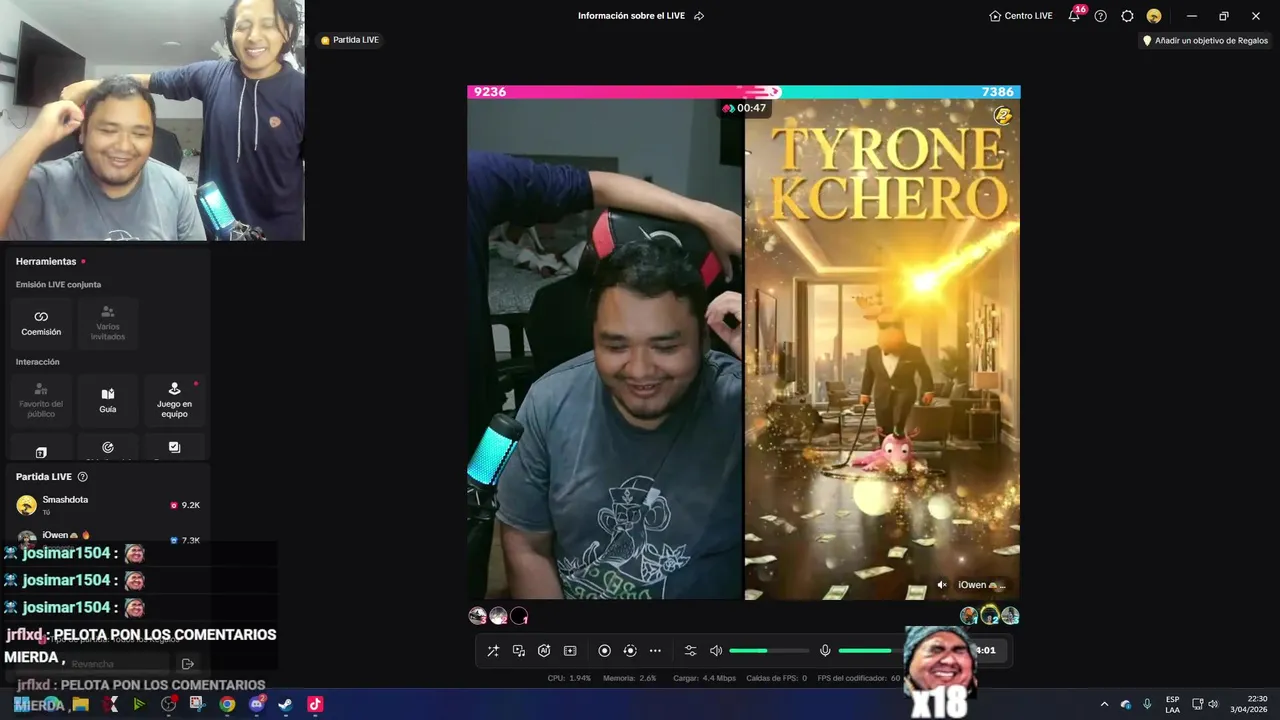Adjust the speaker volume slider
The width and height of the screenshot is (1280, 720).
click(769, 651)
